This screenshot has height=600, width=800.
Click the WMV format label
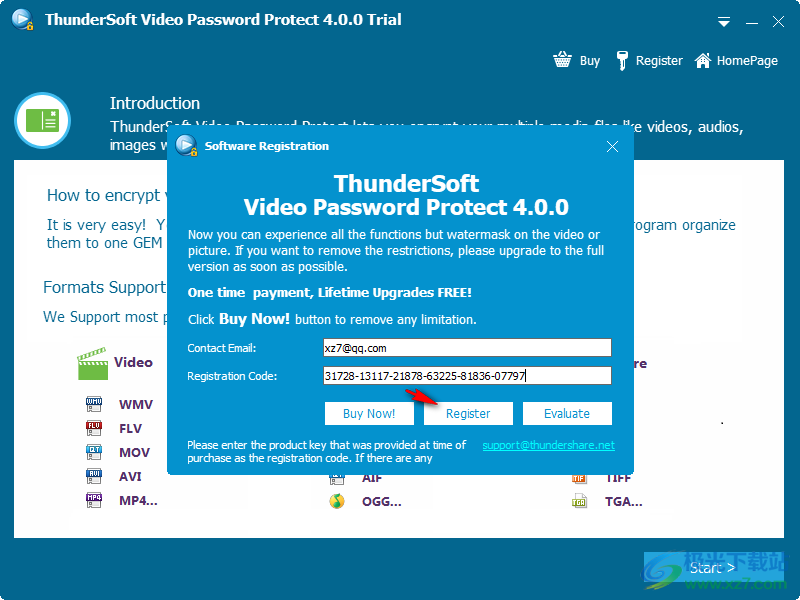pos(136,405)
